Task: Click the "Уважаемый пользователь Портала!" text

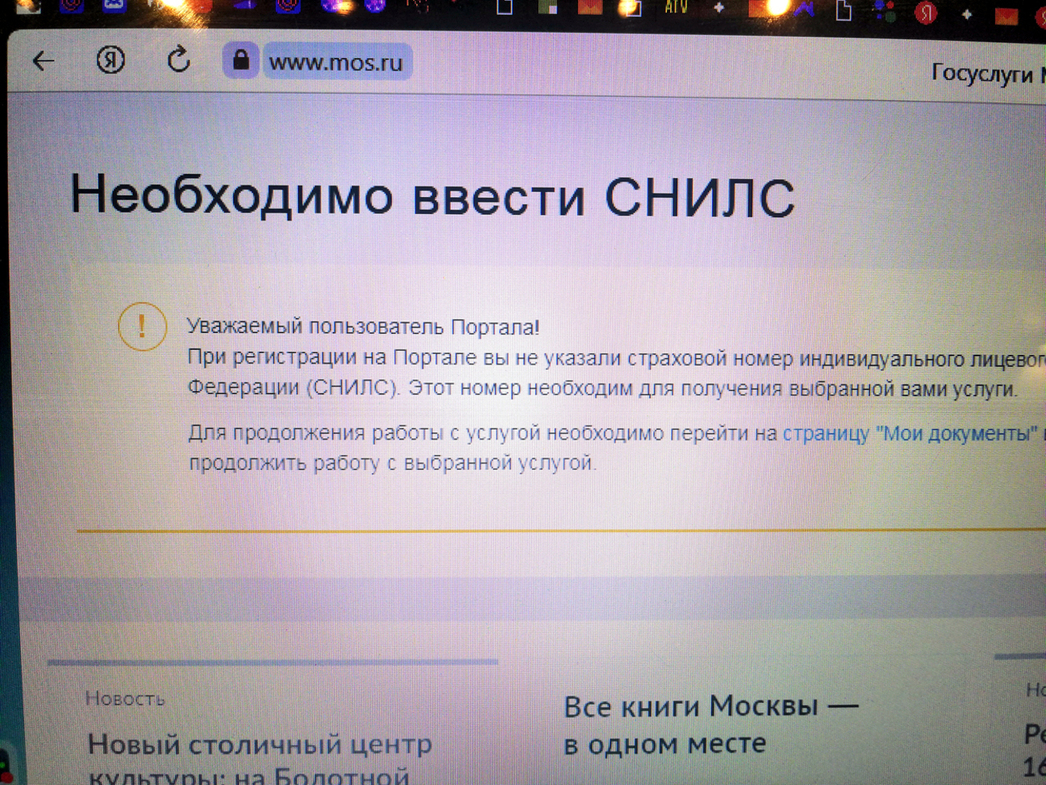Action: coord(362,327)
